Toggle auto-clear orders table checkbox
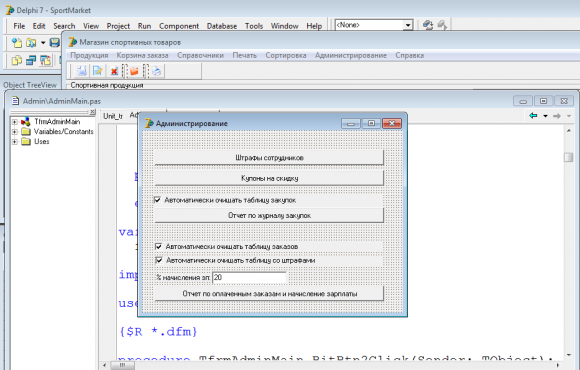Image resolution: width=580 pixels, height=370 pixels. coord(159,246)
